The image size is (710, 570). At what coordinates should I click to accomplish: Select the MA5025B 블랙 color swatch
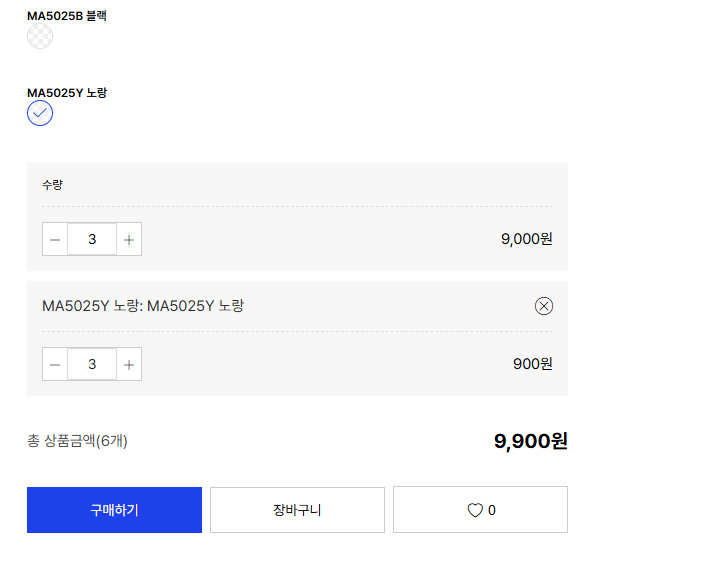40,36
